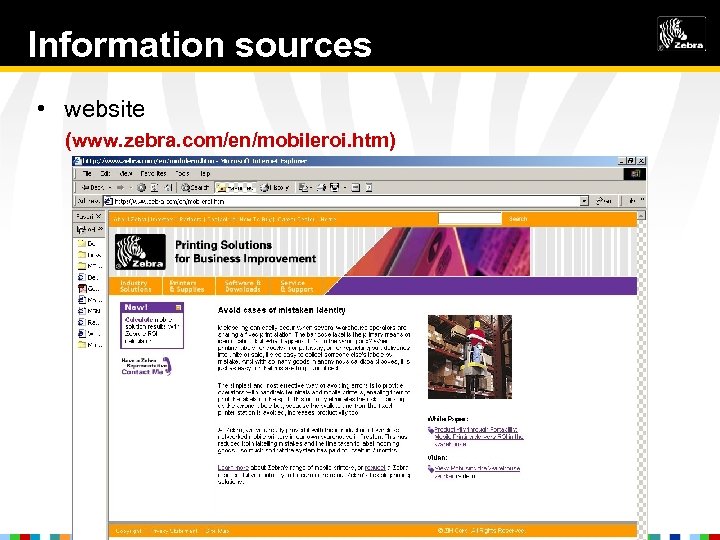The width and height of the screenshot is (720, 540).
Task: Open the Service & Support tab
Action: pyautogui.click(x=297, y=286)
